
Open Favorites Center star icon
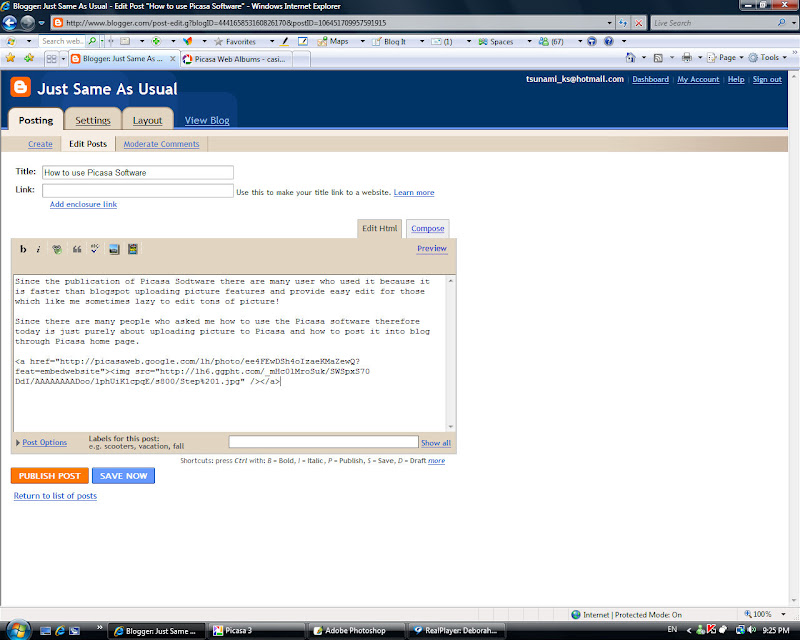coord(10,58)
